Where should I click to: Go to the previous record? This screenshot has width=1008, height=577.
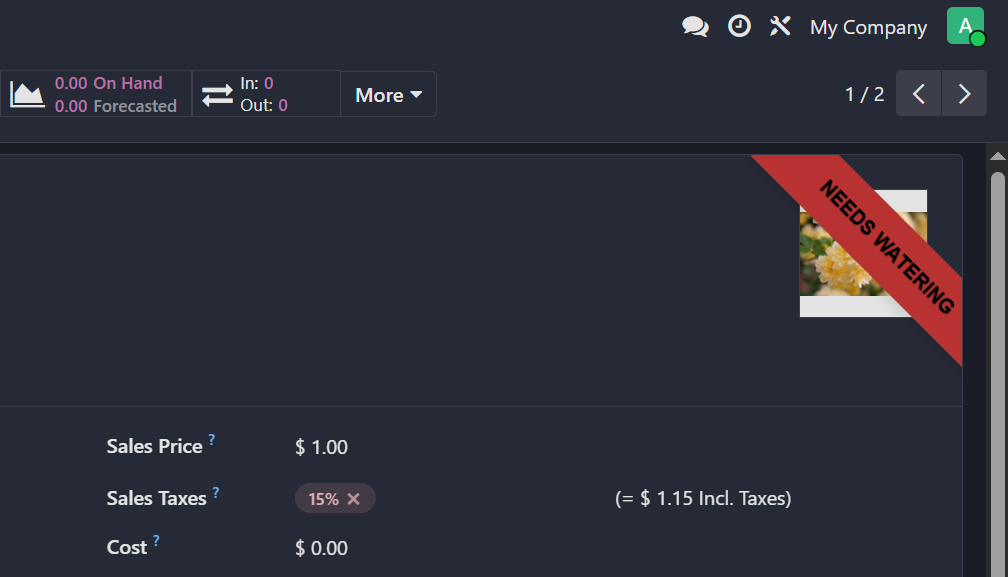tap(919, 94)
